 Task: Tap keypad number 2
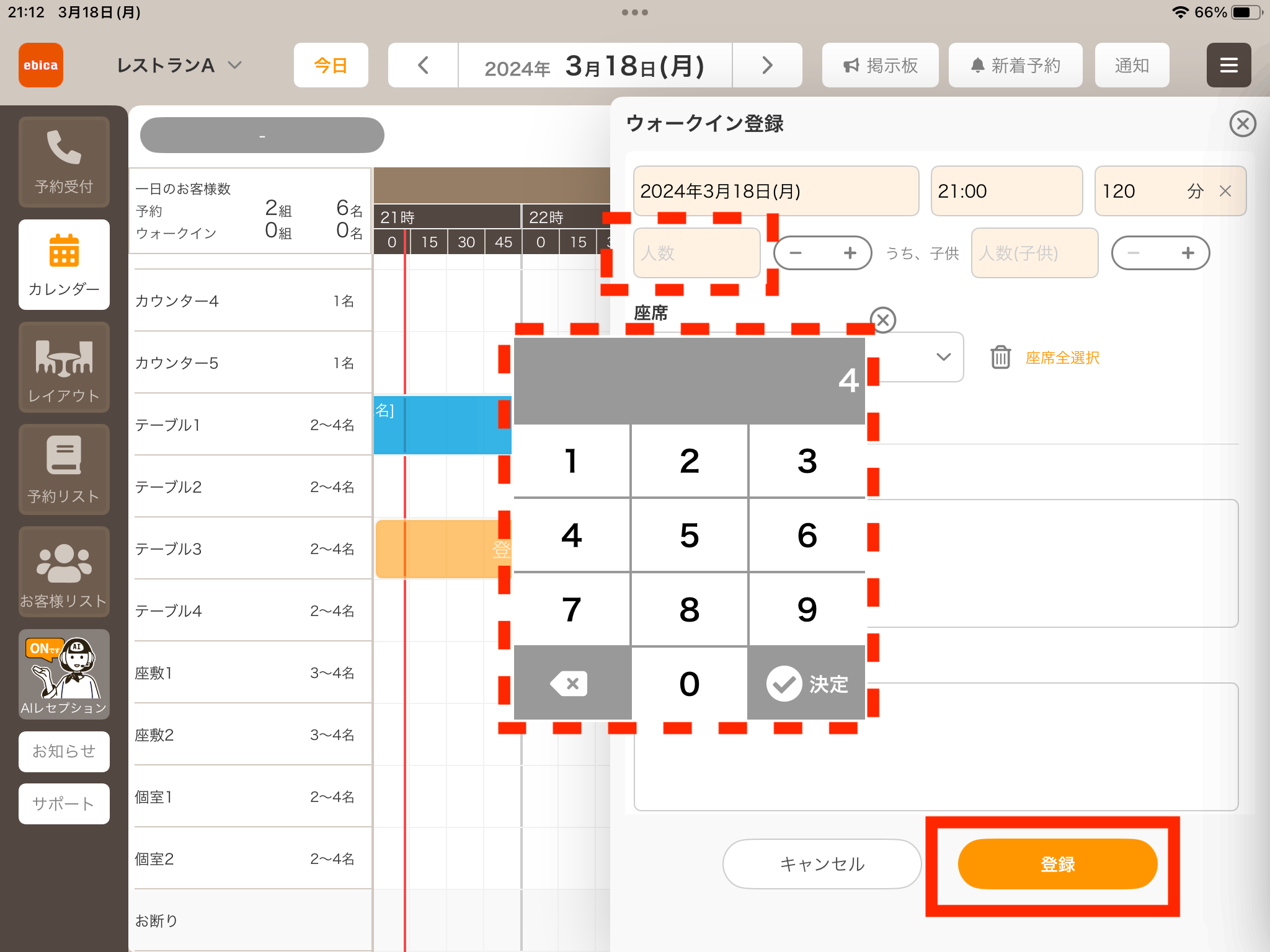[690, 461]
